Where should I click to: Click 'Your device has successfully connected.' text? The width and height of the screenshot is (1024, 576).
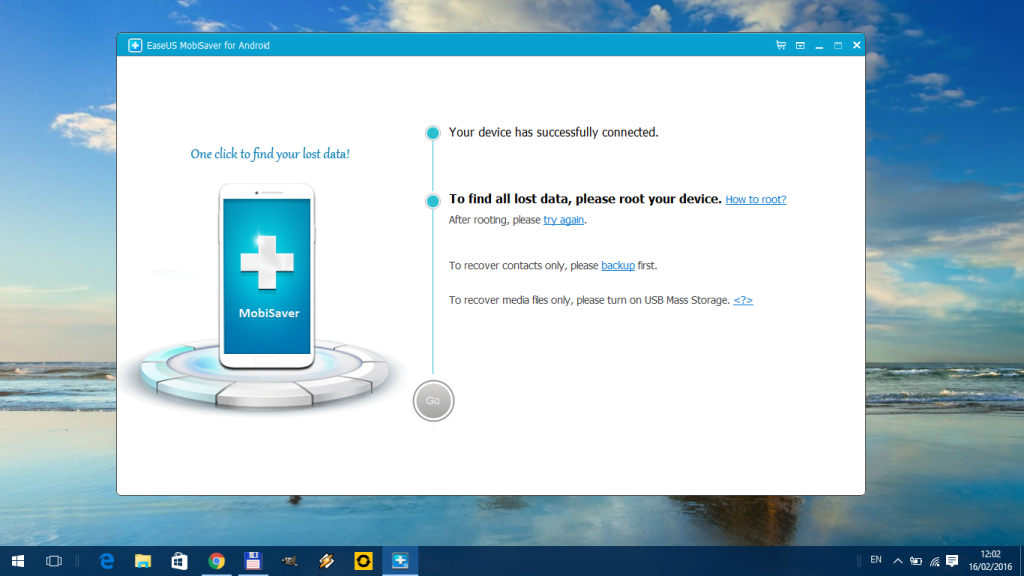554,133
